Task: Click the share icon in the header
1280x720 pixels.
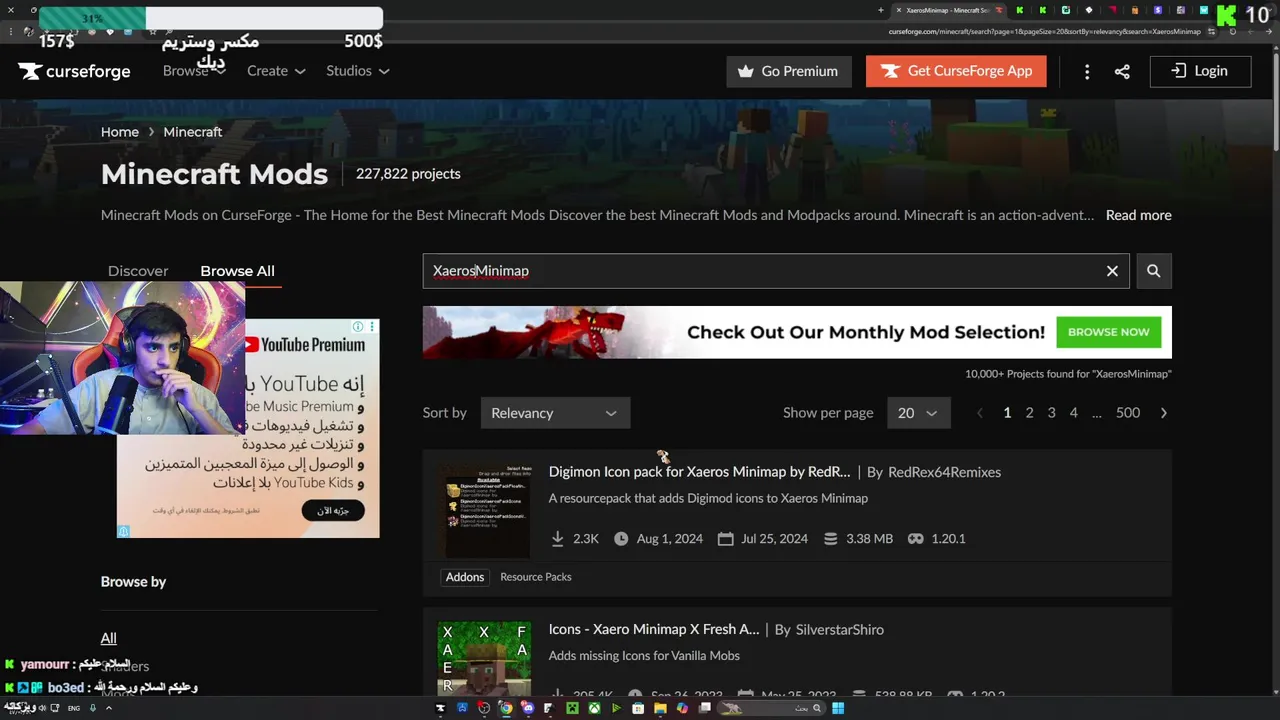Action: (1122, 71)
